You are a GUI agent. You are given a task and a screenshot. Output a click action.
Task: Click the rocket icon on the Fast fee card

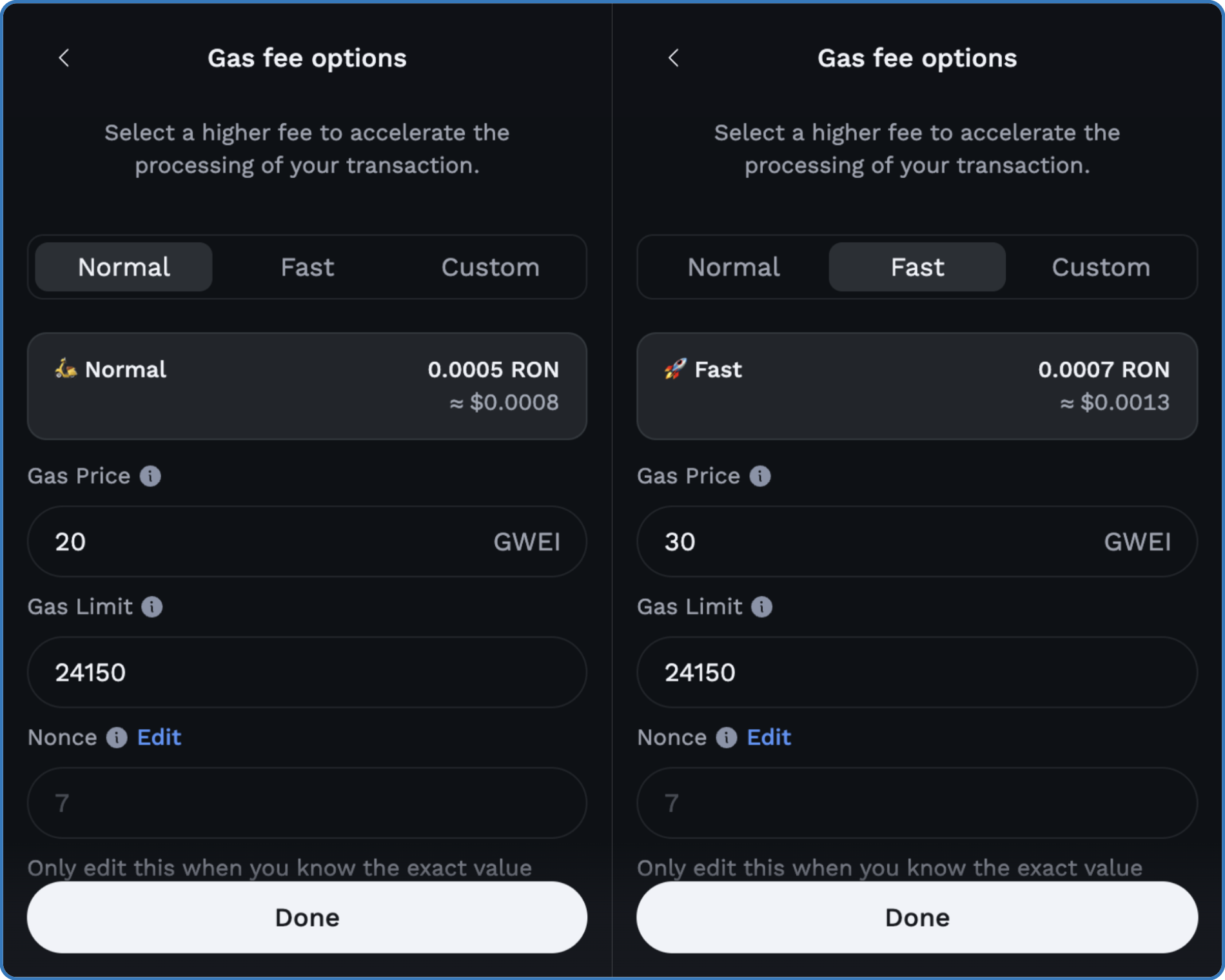tap(674, 369)
